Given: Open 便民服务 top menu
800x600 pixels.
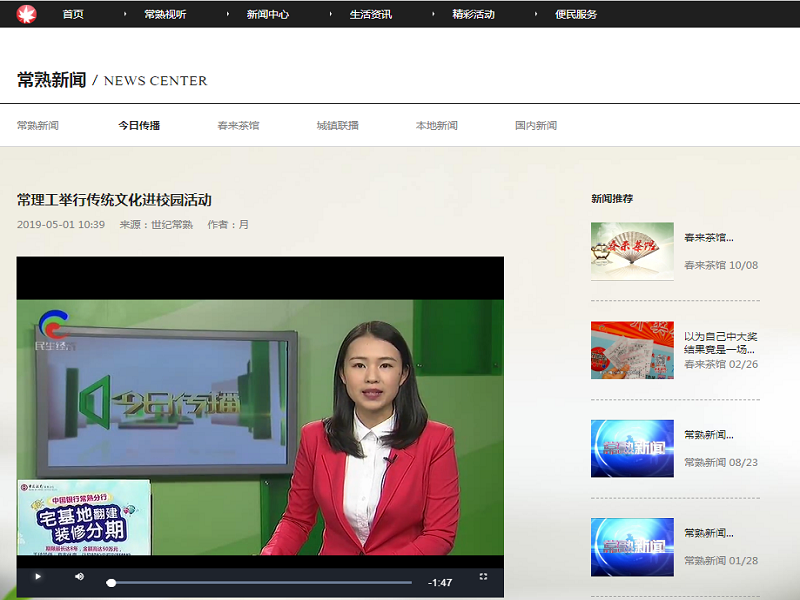Looking at the screenshot, I should tap(576, 14).
